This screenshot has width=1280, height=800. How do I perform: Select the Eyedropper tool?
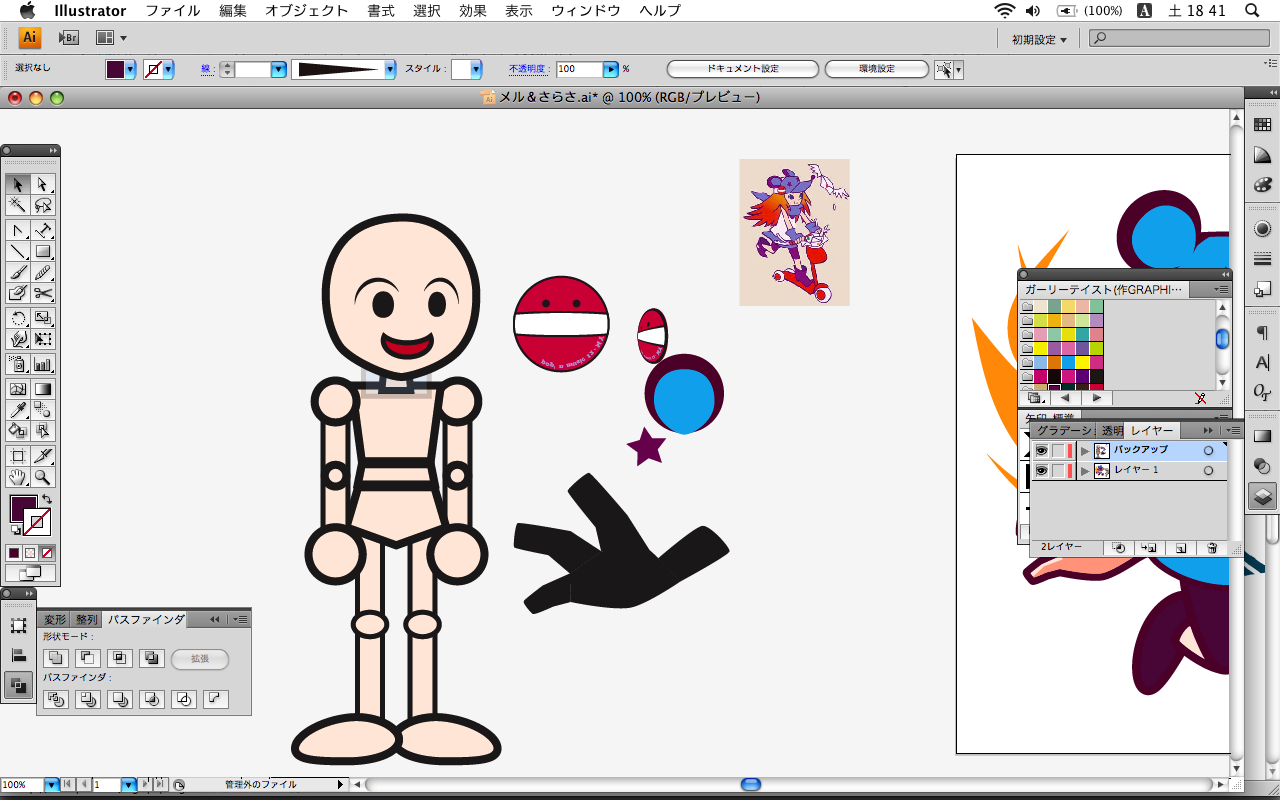pos(18,409)
